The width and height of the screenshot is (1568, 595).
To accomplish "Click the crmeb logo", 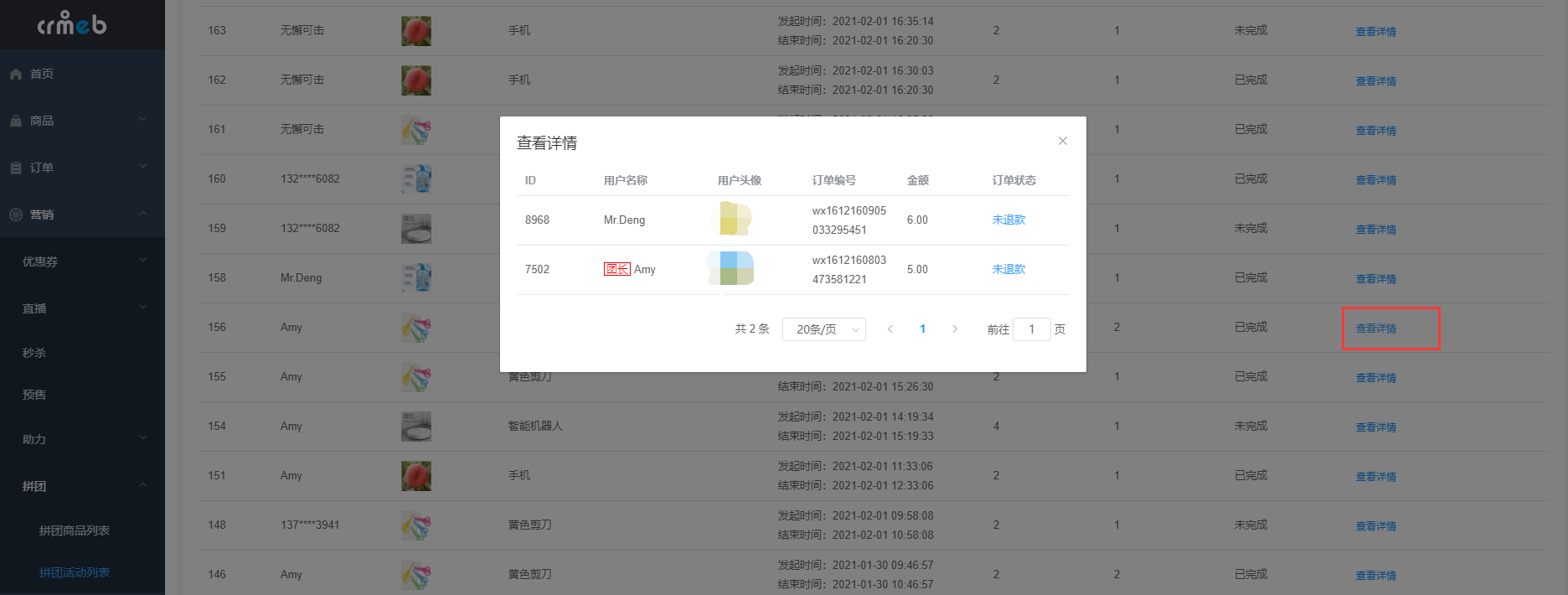I will pos(72,23).
